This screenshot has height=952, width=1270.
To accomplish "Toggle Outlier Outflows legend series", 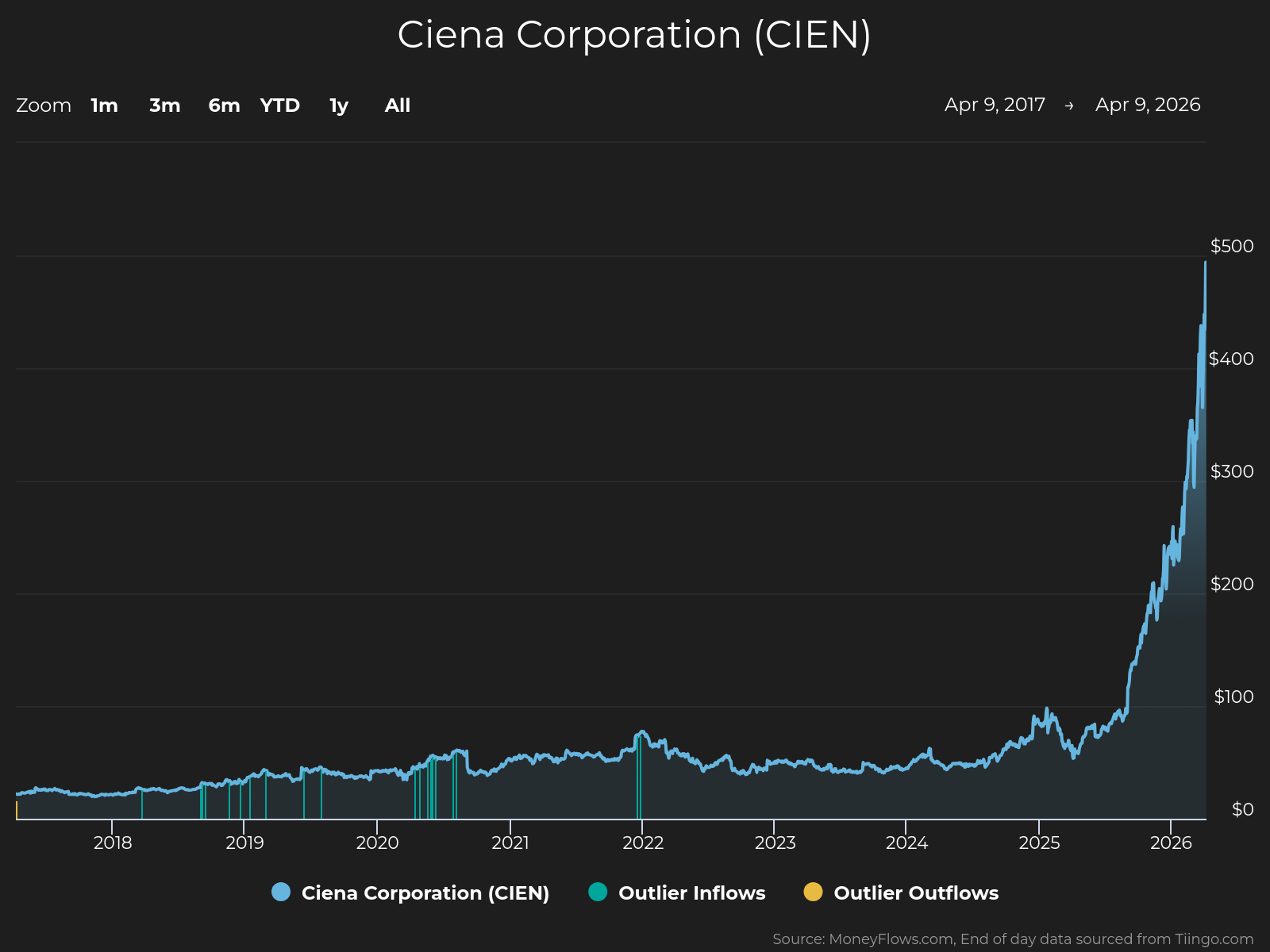I will pyautogui.click(x=901, y=892).
